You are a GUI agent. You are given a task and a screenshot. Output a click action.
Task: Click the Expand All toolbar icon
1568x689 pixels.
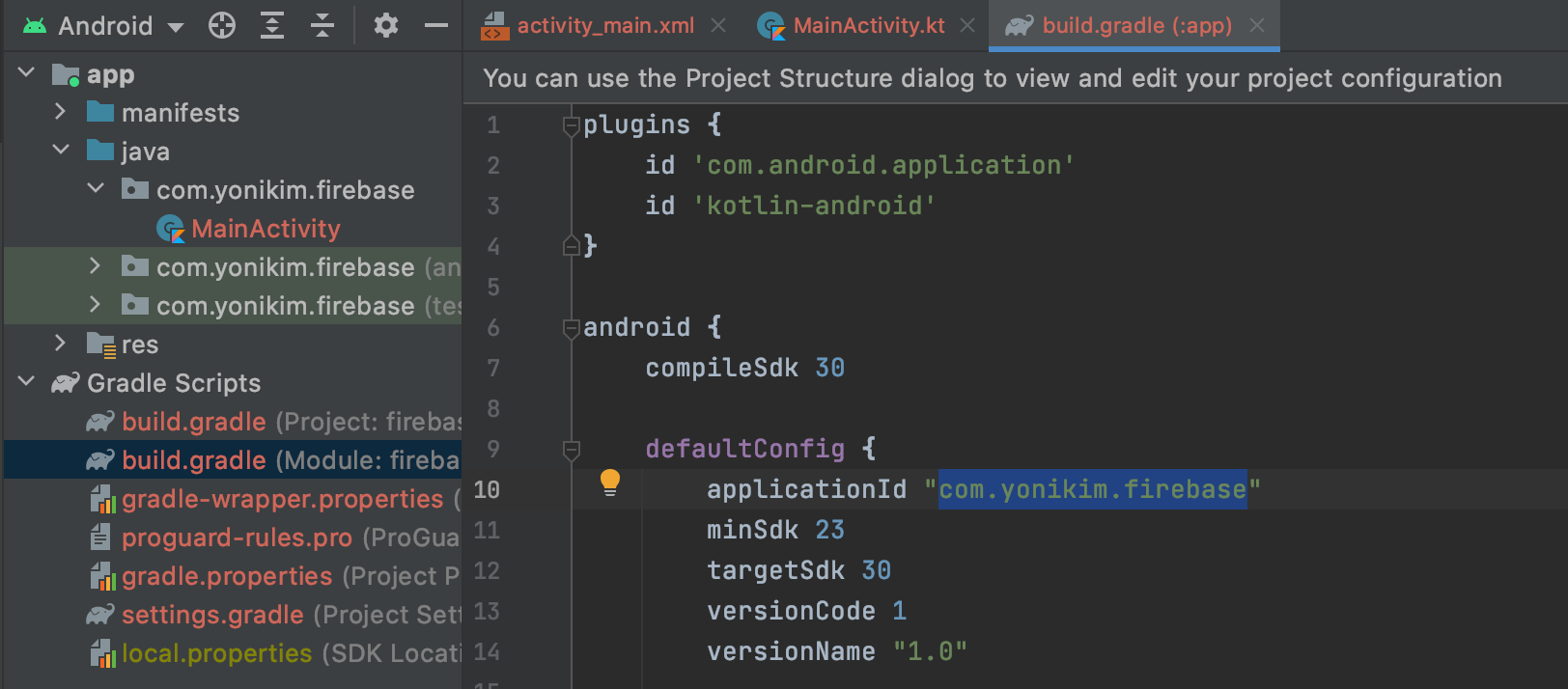point(272,26)
